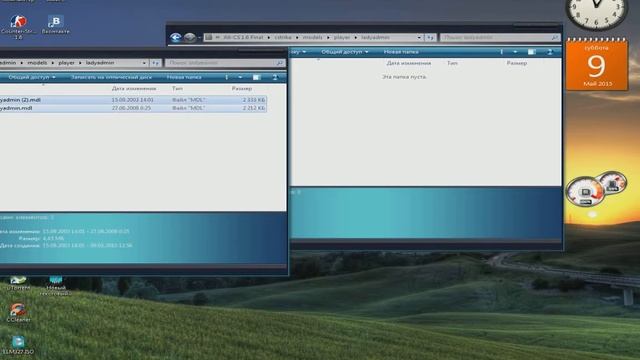Viewport: 640px width, 360px height.
Task: Click the CPU meter gadget
Action: coord(584,191)
